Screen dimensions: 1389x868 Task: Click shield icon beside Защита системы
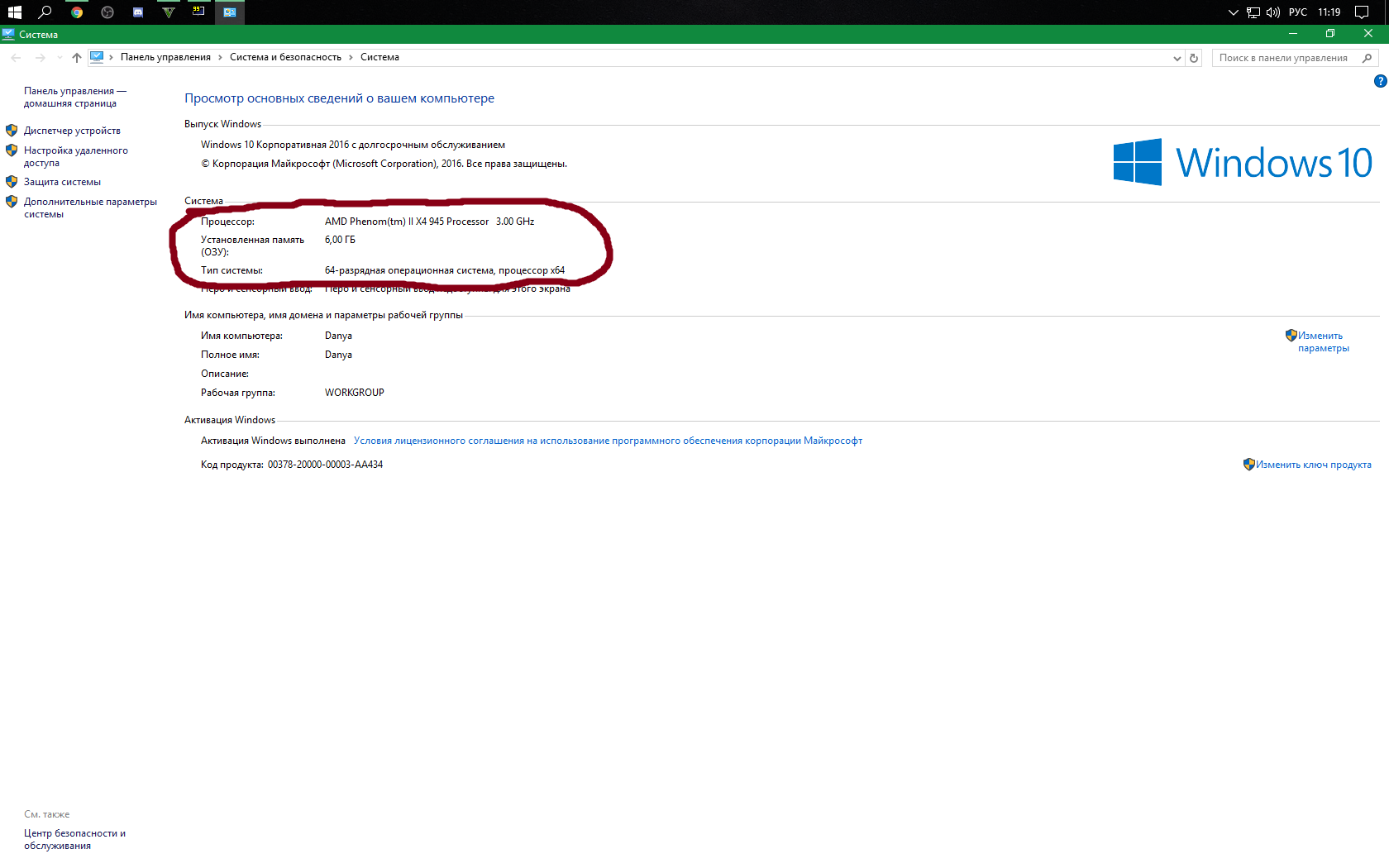tap(12, 182)
